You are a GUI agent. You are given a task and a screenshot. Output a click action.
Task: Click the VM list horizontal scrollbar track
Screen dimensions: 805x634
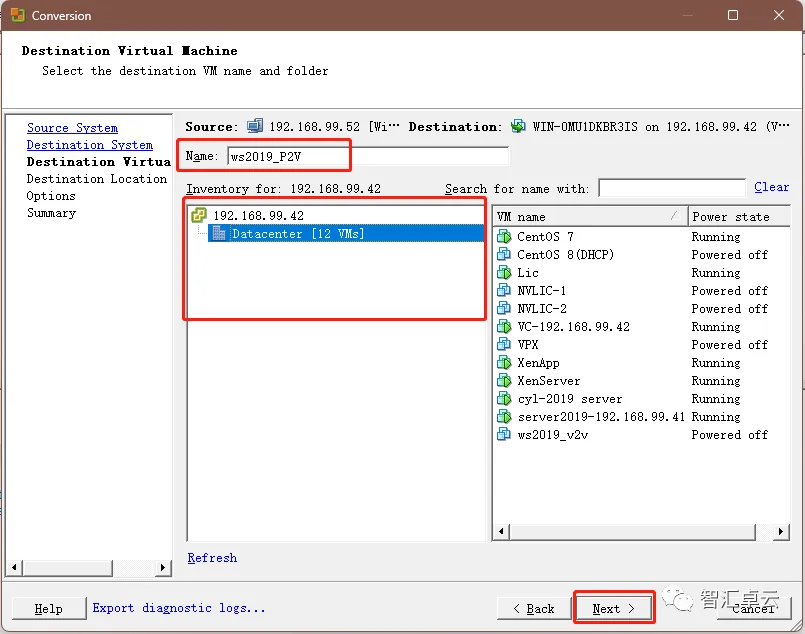pyautogui.click(x=764, y=532)
